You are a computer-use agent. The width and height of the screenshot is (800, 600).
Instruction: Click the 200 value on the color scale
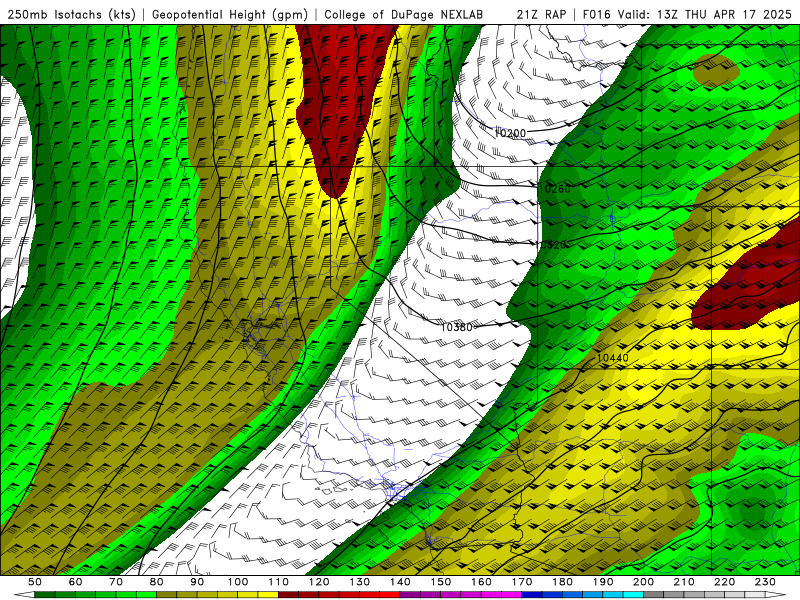pyautogui.click(x=643, y=582)
